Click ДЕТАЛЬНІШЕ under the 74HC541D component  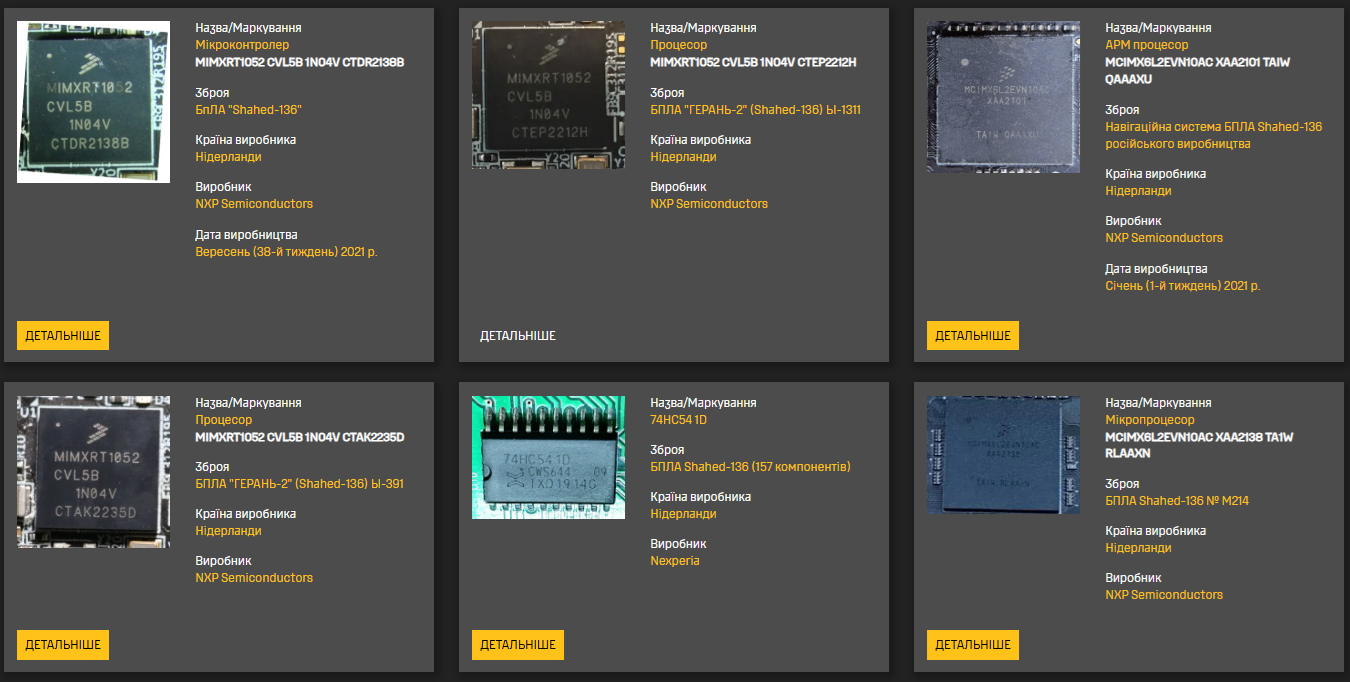pos(517,645)
